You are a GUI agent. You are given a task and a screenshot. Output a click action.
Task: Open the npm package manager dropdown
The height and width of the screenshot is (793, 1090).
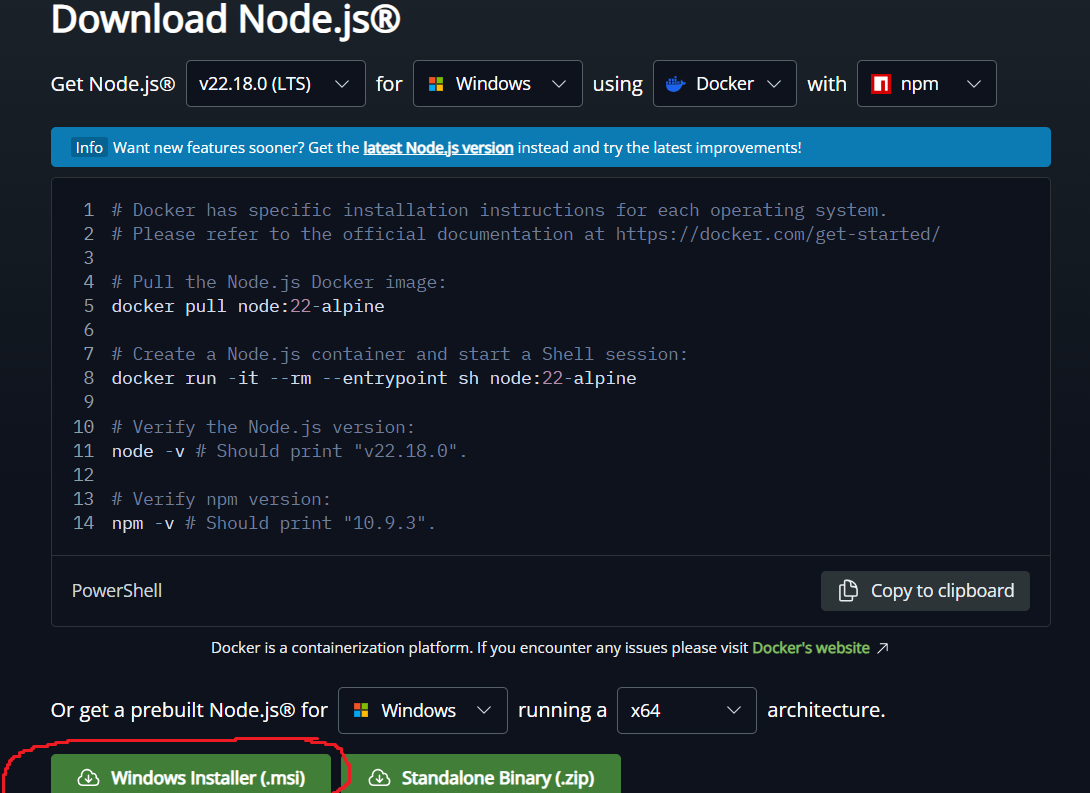tap(926, 83)
